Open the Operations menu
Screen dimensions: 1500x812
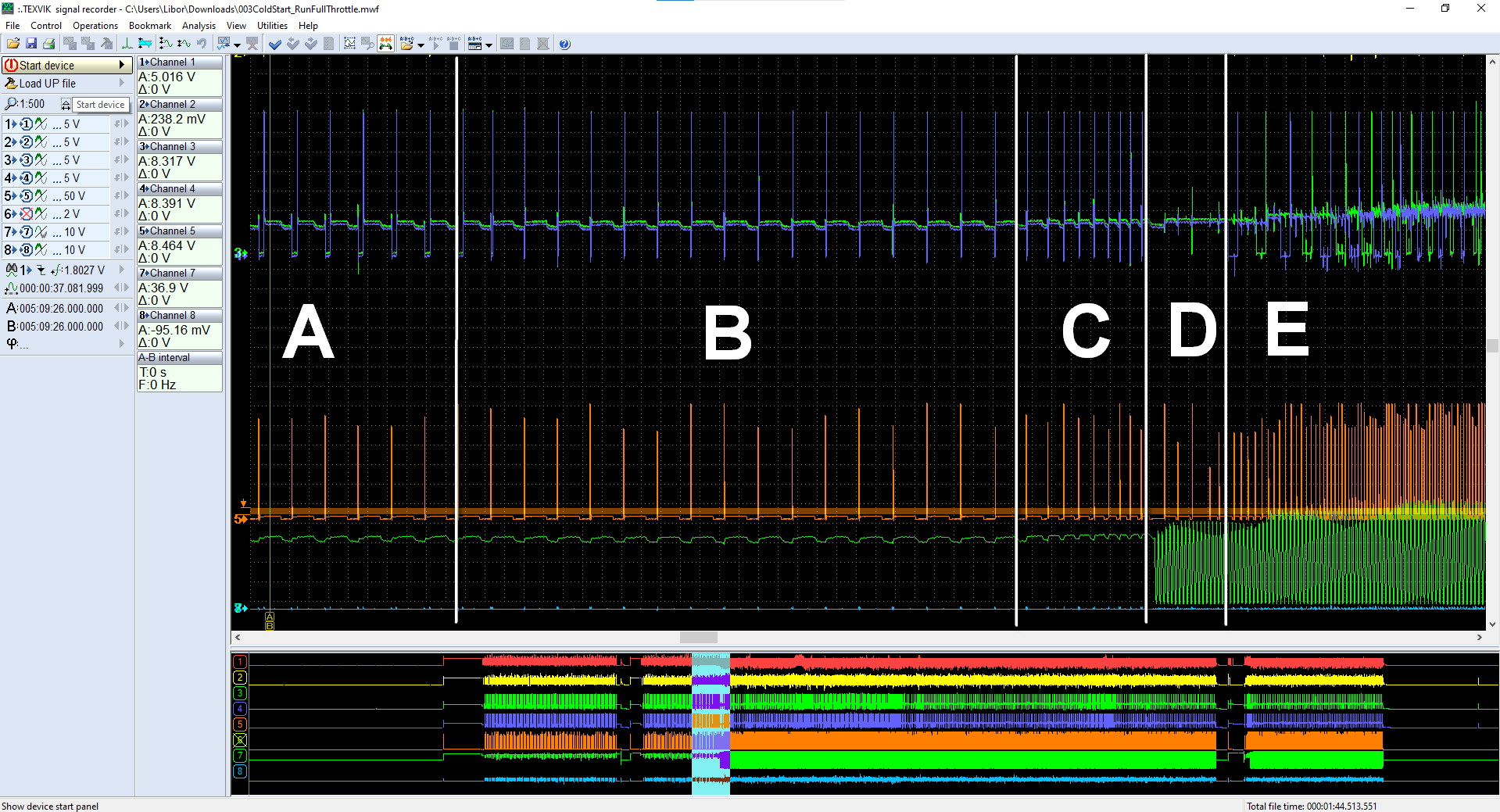coord(95,26)
